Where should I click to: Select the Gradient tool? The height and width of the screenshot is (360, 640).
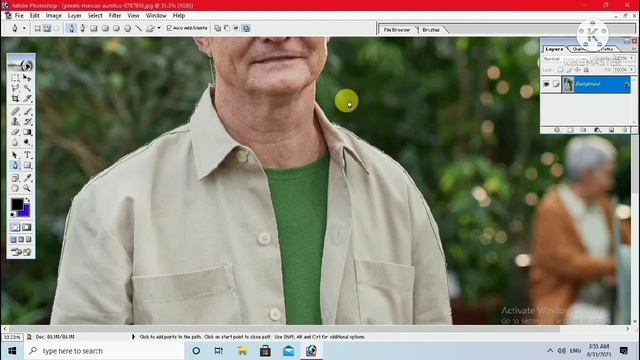[27, 132]
